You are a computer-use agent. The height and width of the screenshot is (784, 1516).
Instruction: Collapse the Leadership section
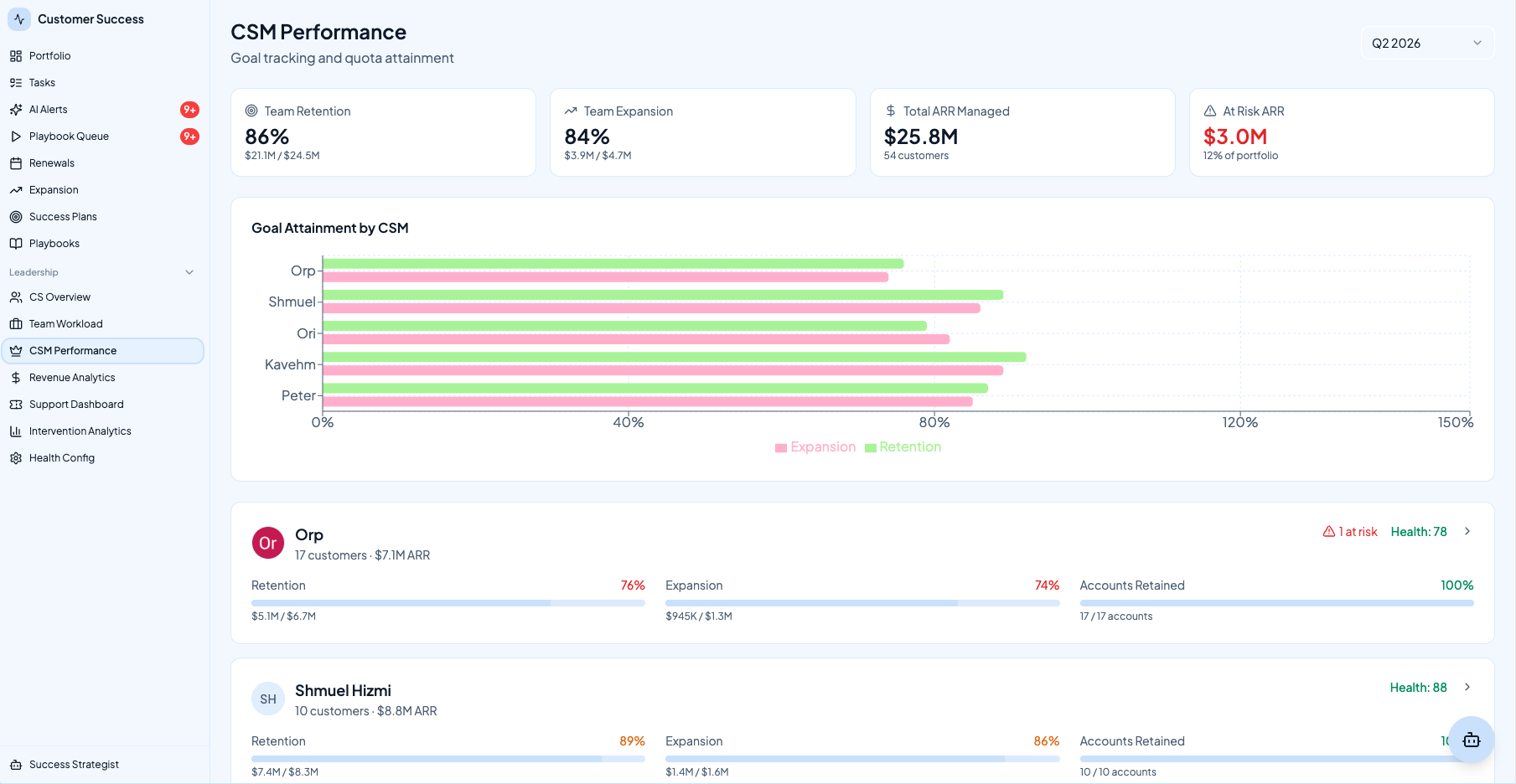[189, 272]
